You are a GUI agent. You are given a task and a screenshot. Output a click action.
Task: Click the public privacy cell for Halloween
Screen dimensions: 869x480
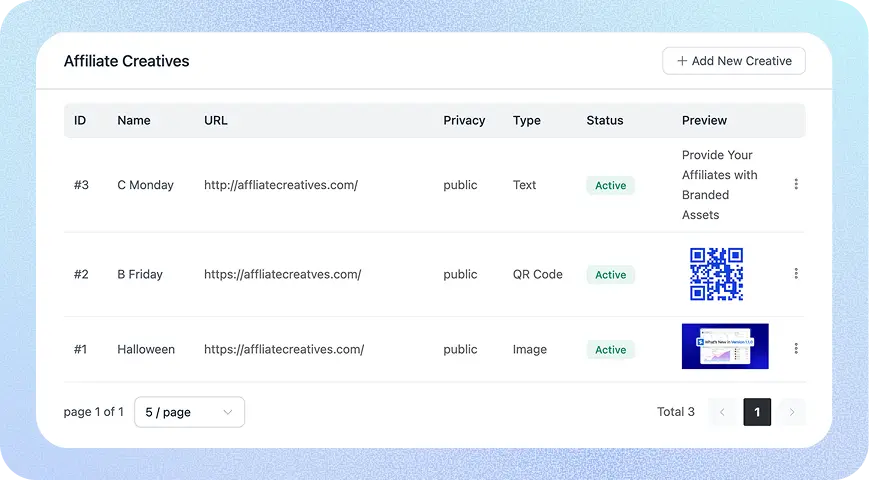pos(460,349)
